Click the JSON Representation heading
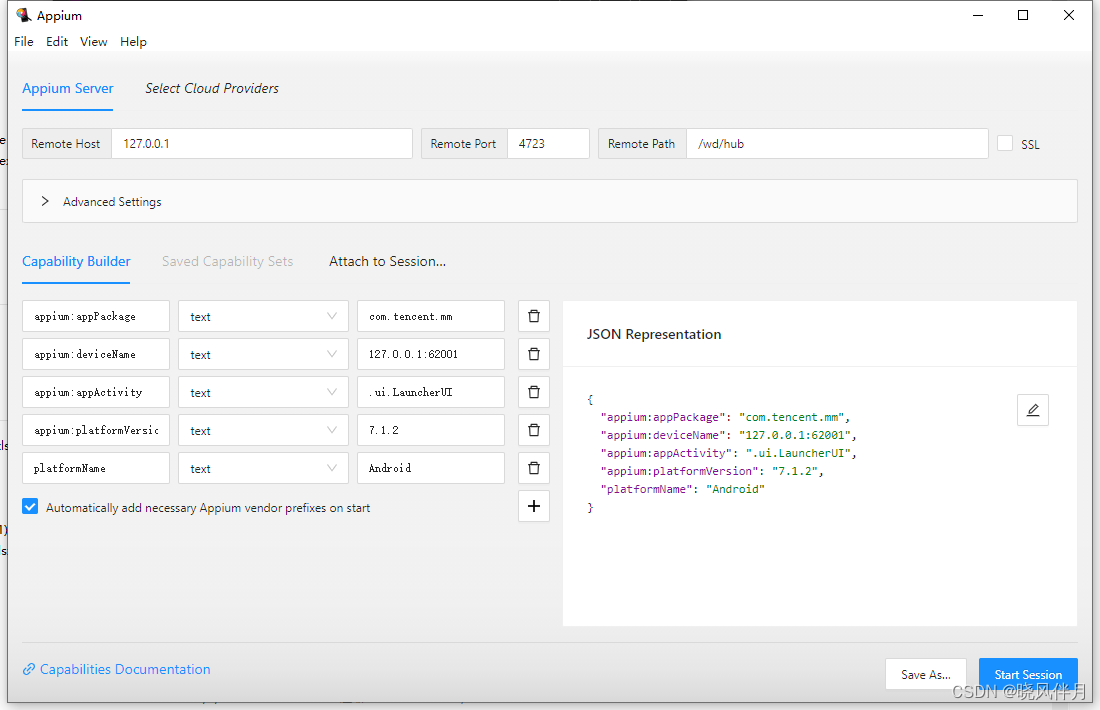Screen dimensions: 1100x710 (x=654, y=335)
